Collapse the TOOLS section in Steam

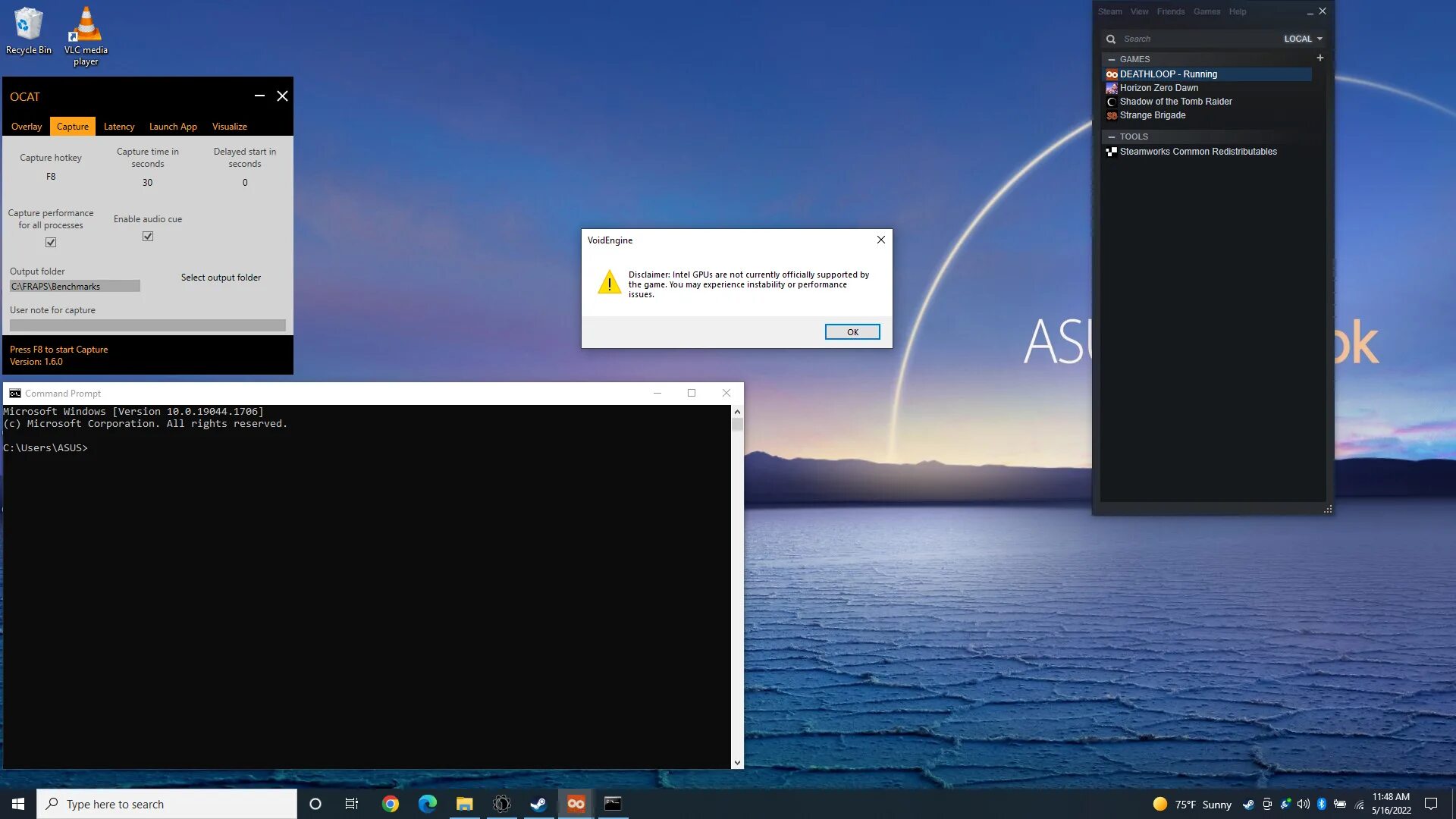(1112, 136)
